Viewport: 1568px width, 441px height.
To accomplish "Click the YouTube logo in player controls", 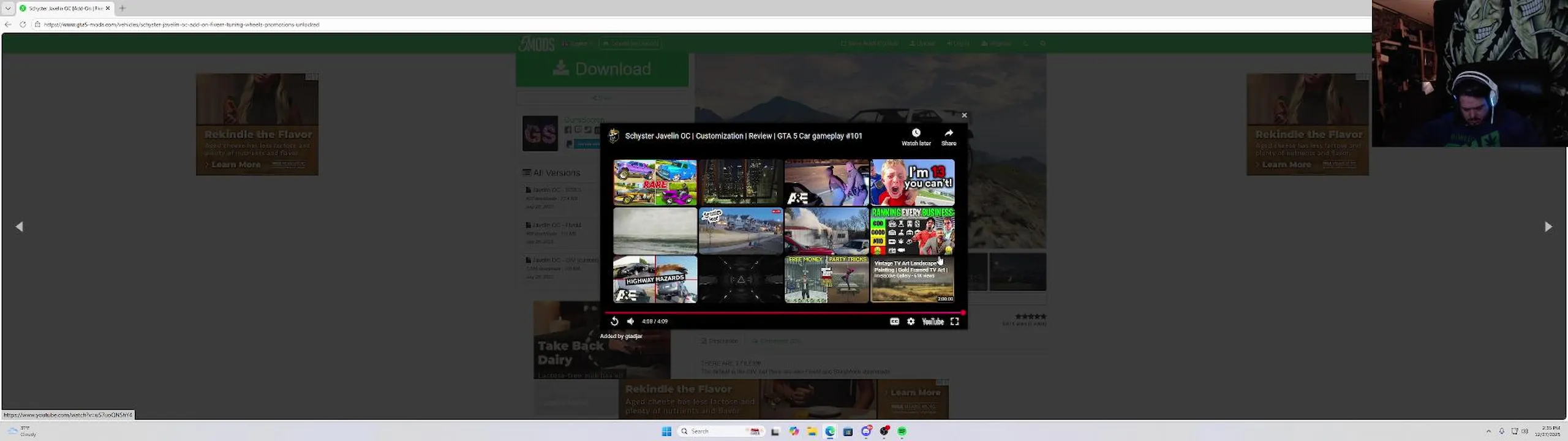I will 933,321.
